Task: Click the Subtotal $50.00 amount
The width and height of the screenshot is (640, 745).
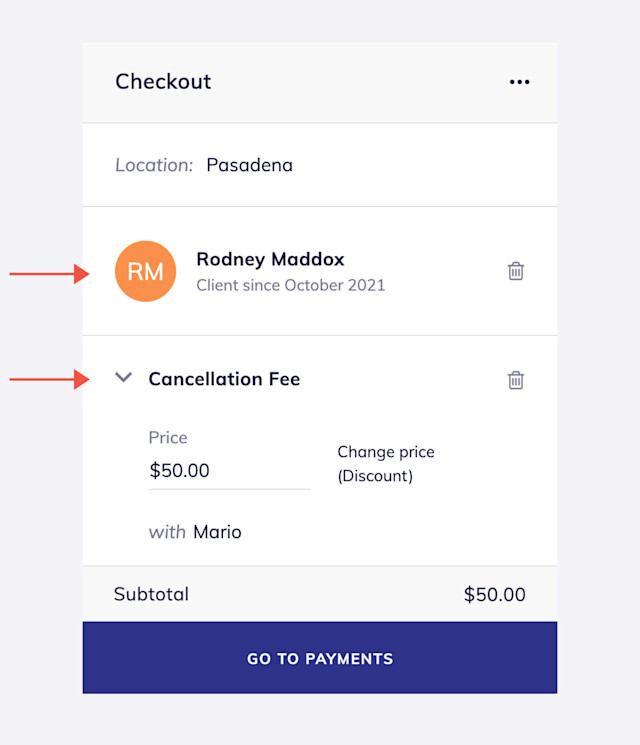Action: 495,595
